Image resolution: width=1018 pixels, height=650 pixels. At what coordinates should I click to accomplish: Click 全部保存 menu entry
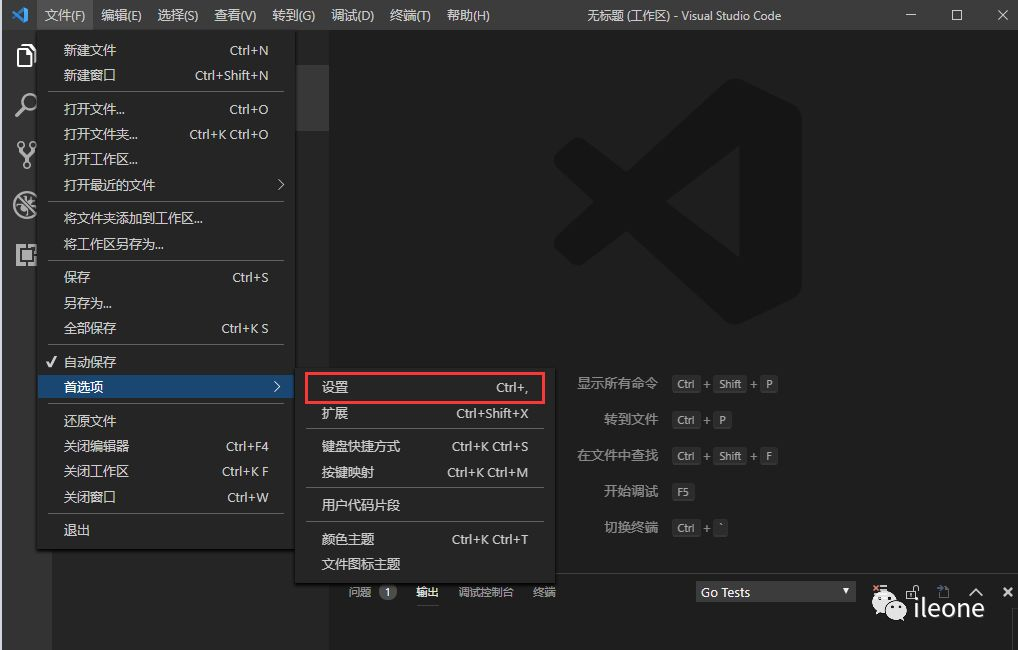(x=166, y=329)
